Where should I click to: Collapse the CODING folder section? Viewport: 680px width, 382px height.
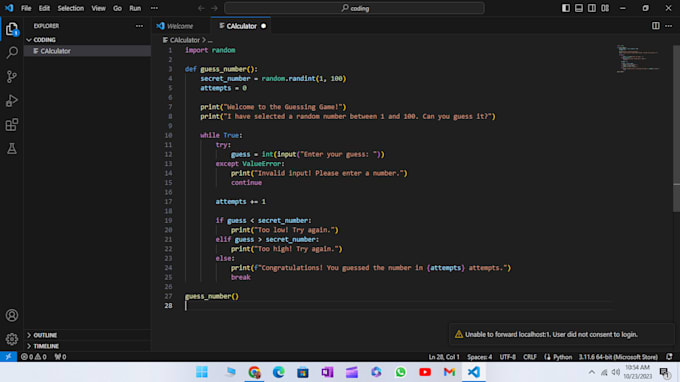pyautogui.click(x=87, y=40)
